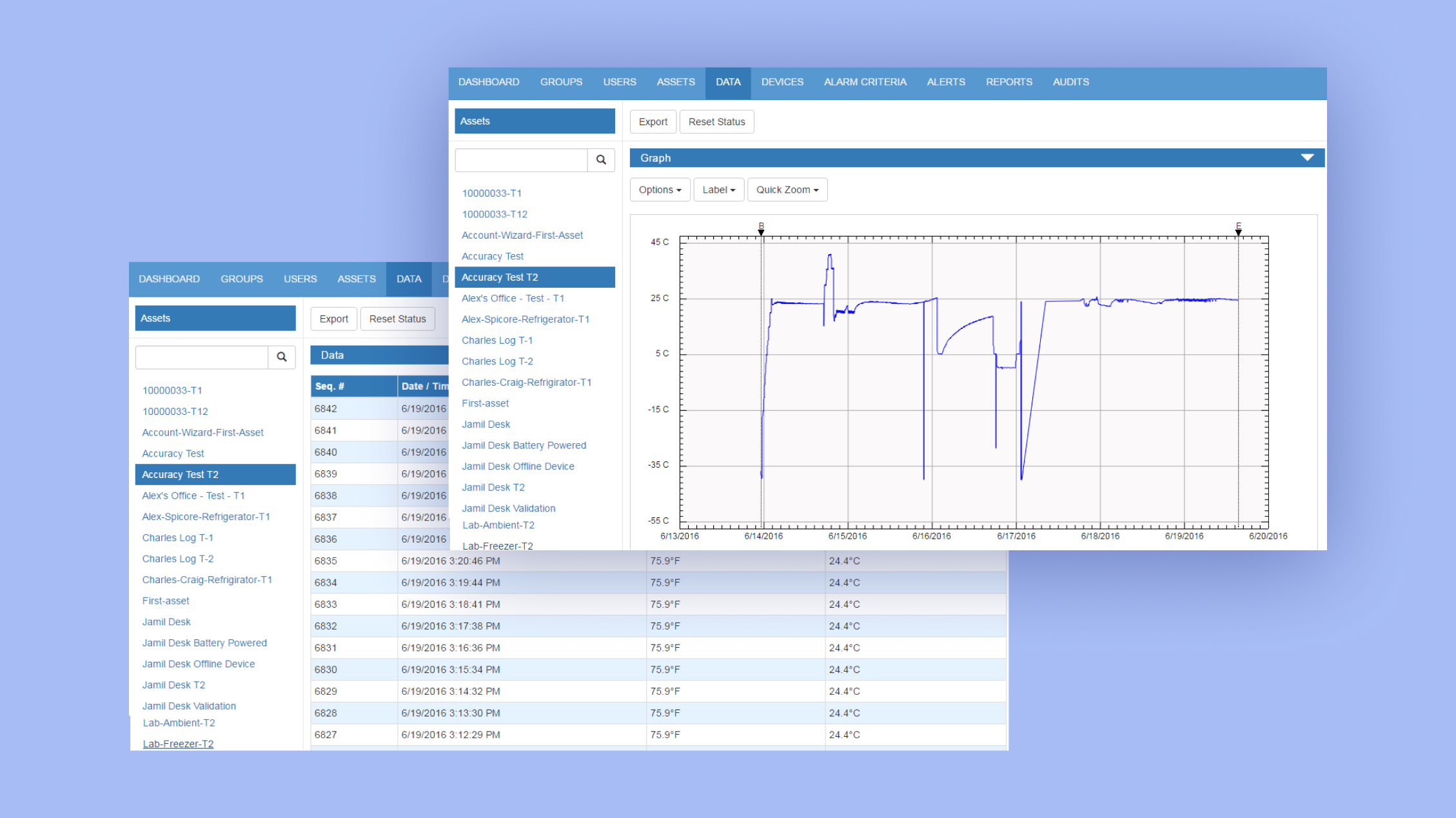Open Lab-Freezer-T2 asset in data window
The width and height of the screenshot is (1456, 818).
click(x=178, y=744)
